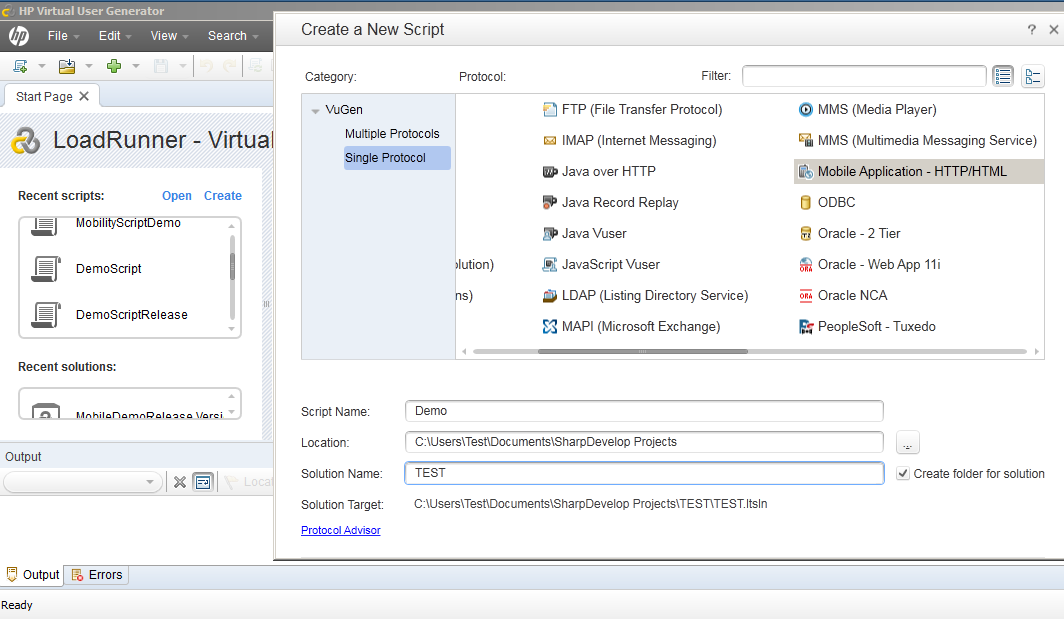Open the File menu
This screenshot has width=1064, height=619.
point(57,36)
